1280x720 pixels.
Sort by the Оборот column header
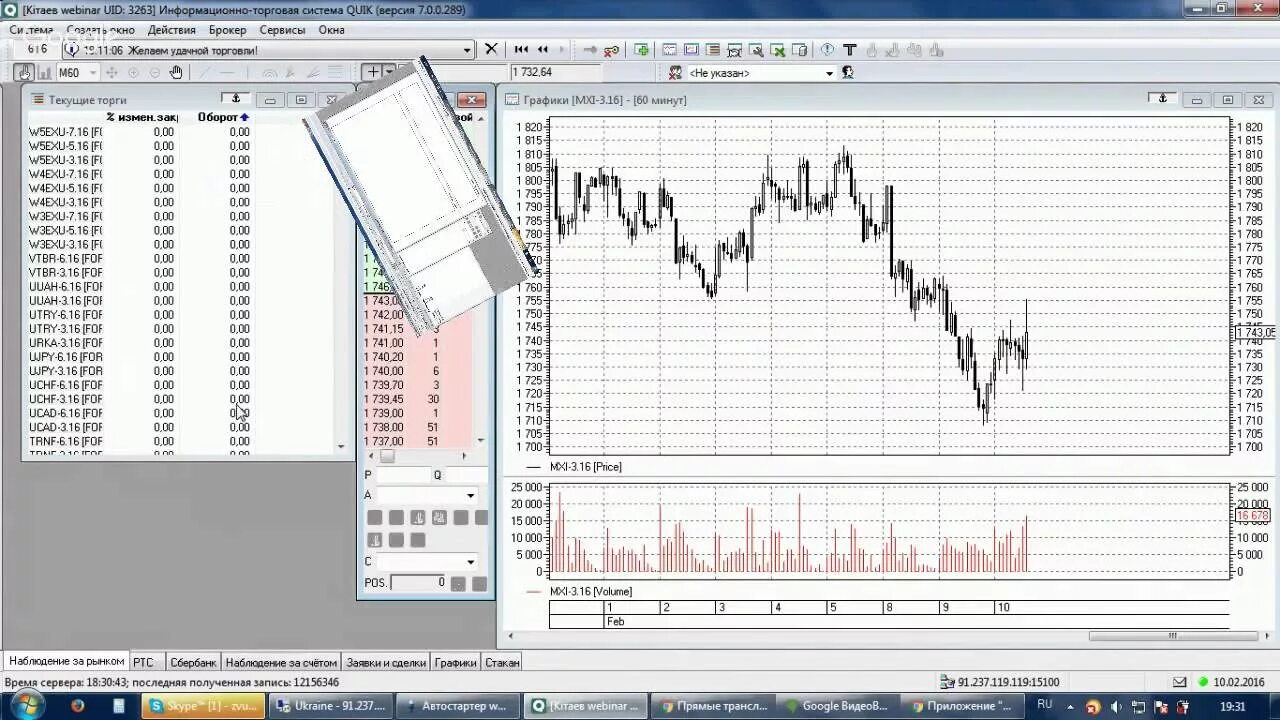click(222, 117)
